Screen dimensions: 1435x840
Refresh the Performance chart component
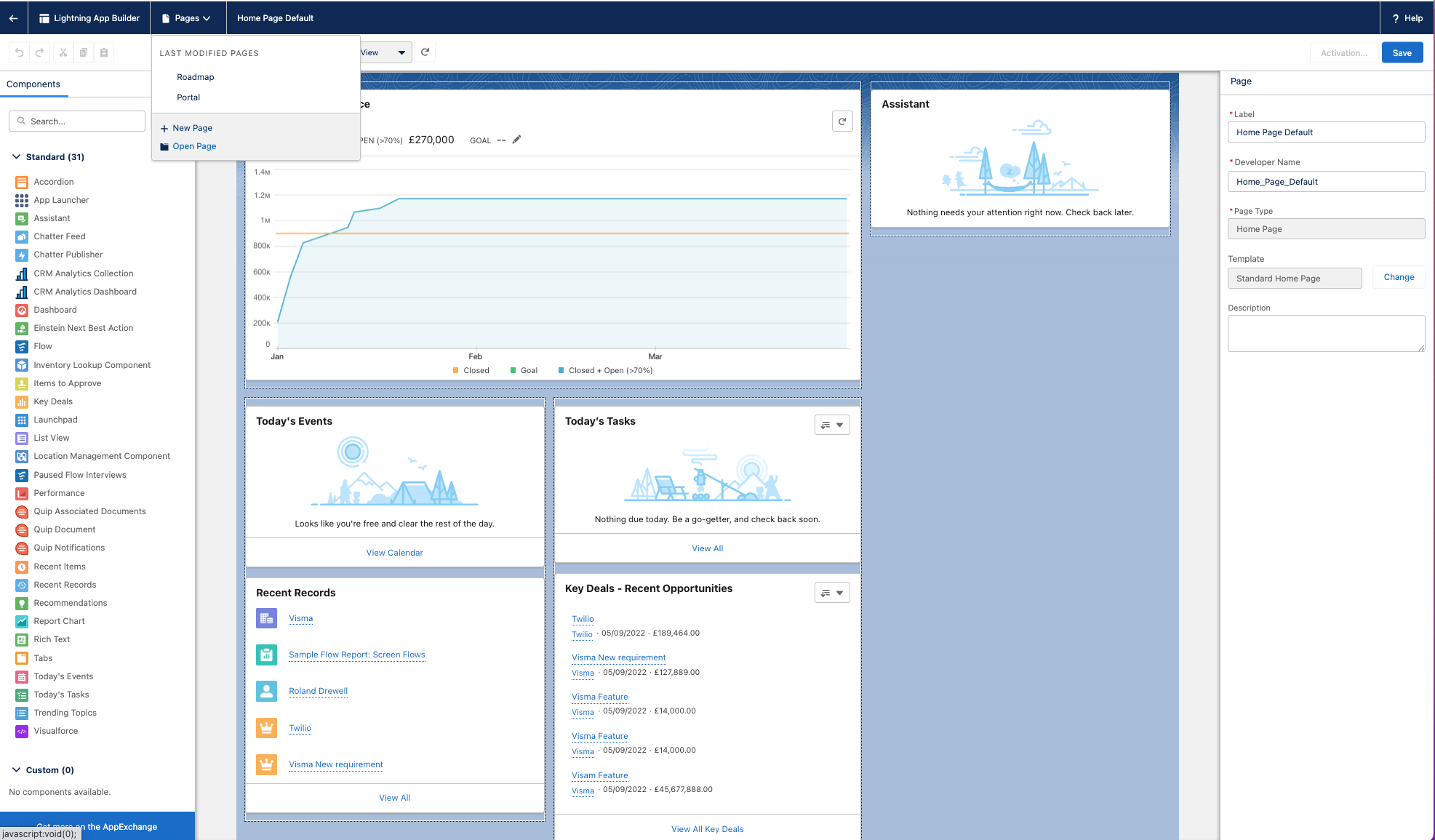click(842, 121)
